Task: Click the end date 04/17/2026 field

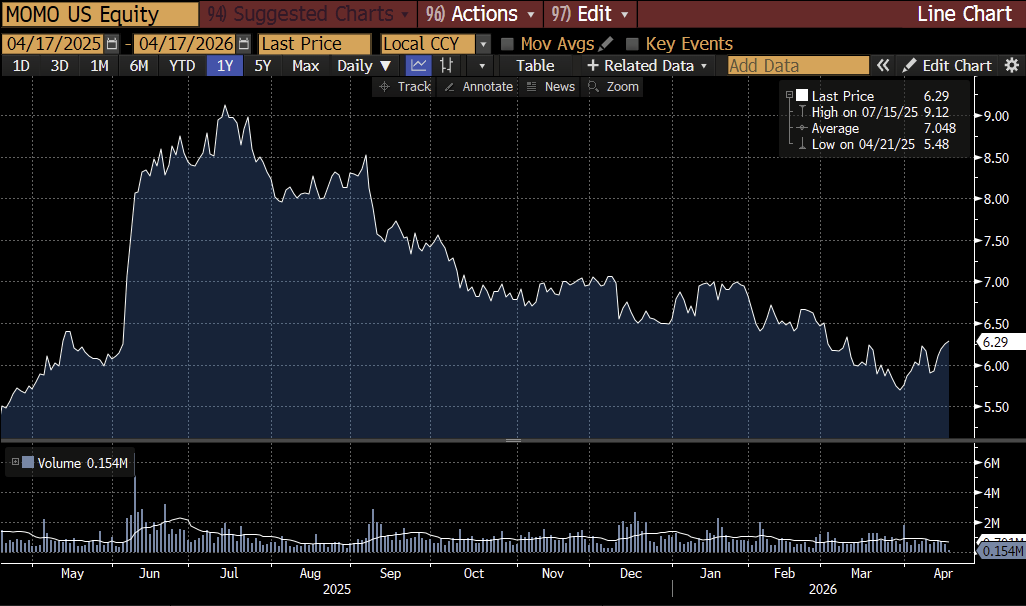Action: (x=186, y=44)
